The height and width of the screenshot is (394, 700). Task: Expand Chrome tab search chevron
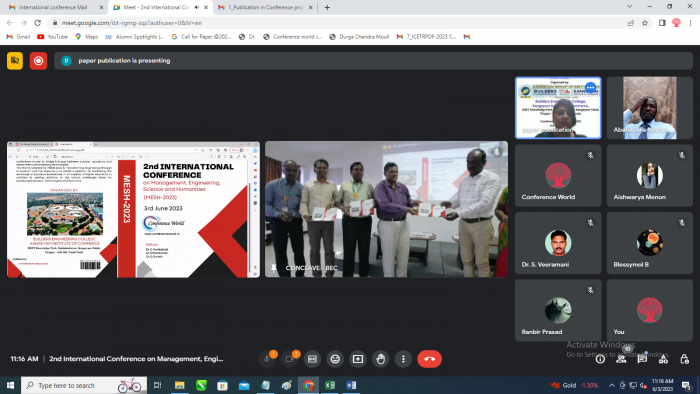point(629,7)
